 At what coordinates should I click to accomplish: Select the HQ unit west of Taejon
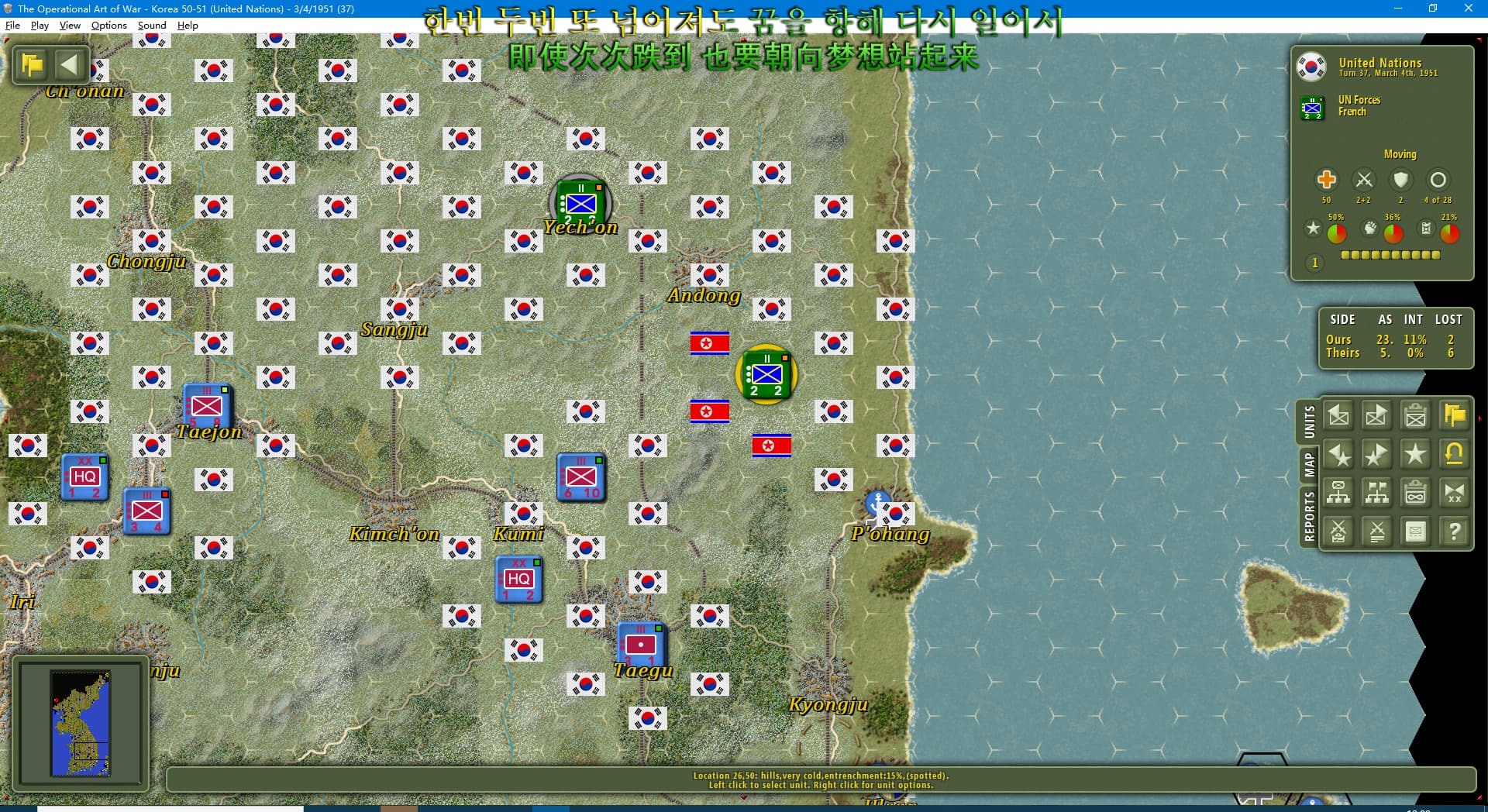click(x=84, y=477)
